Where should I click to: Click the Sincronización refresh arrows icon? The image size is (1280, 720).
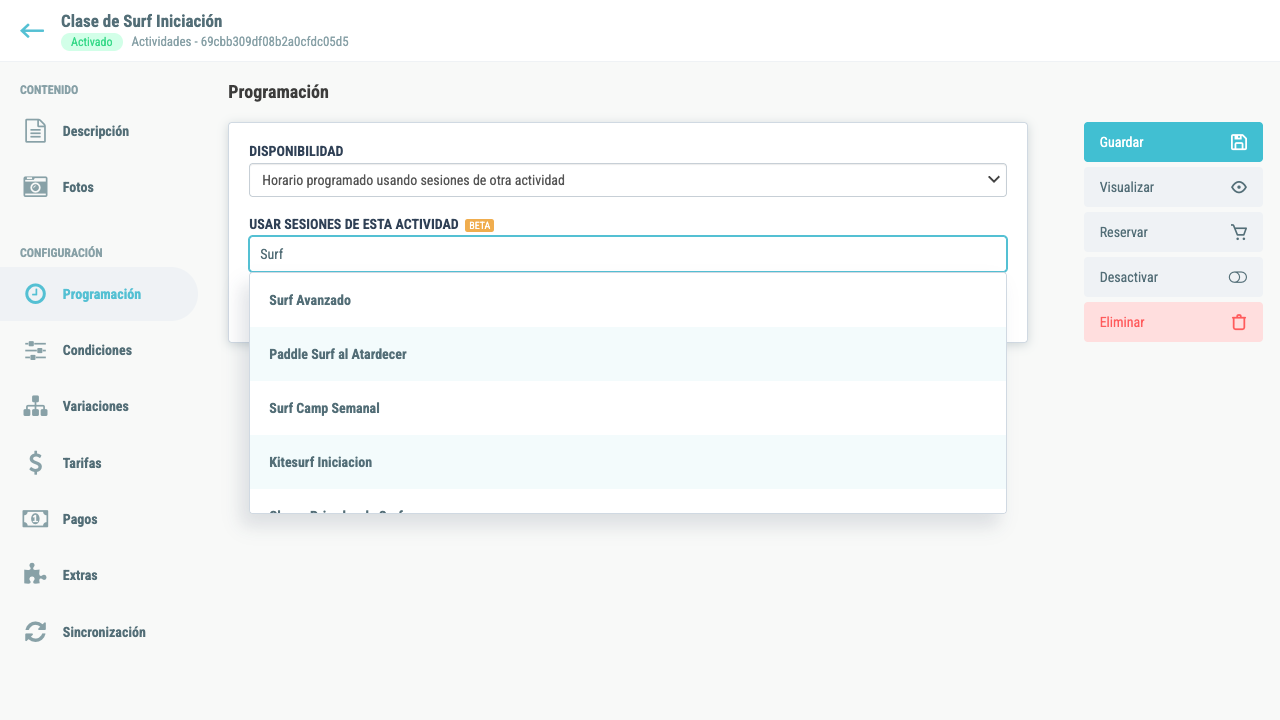(35, 632)
